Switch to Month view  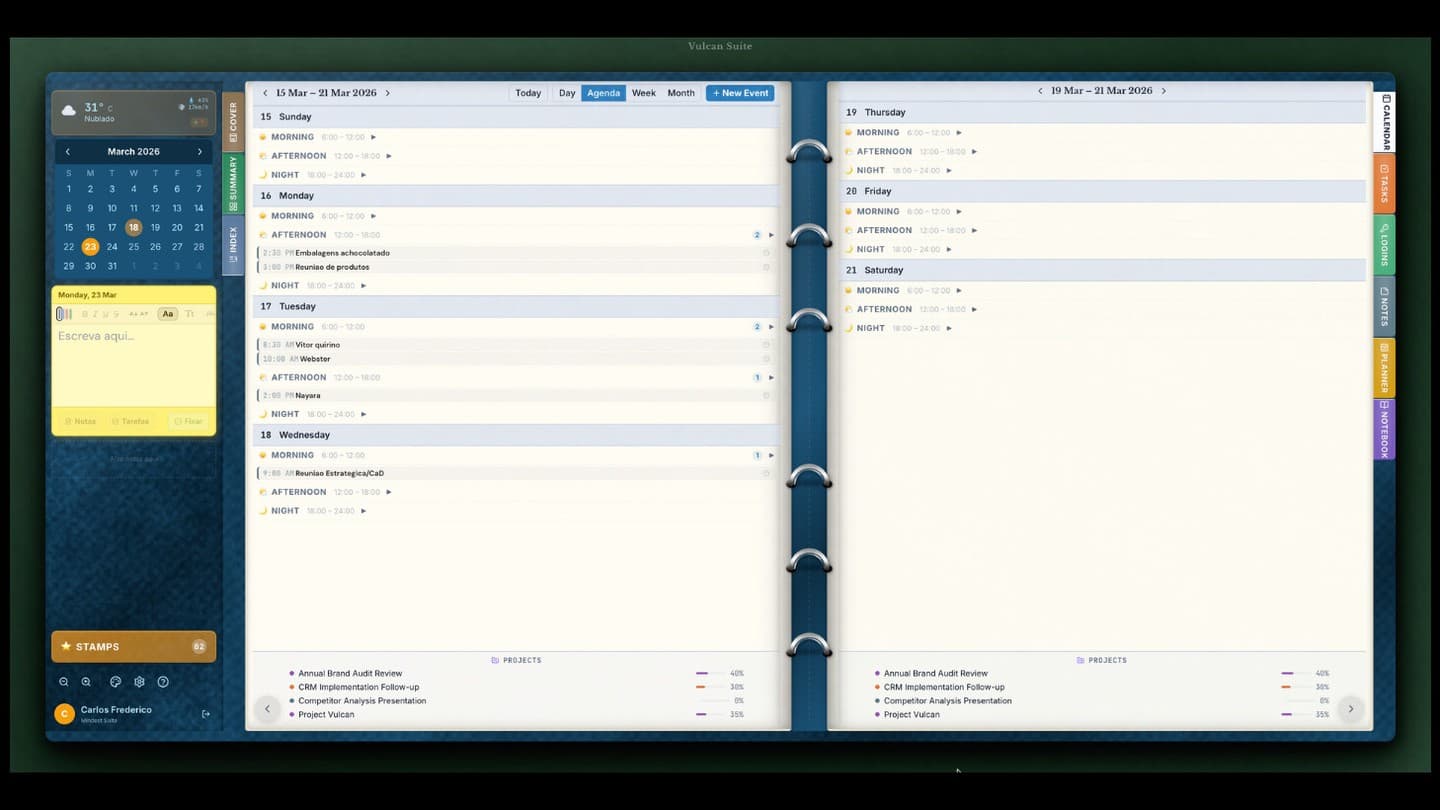pyautogui.click(x=681, y=93)
